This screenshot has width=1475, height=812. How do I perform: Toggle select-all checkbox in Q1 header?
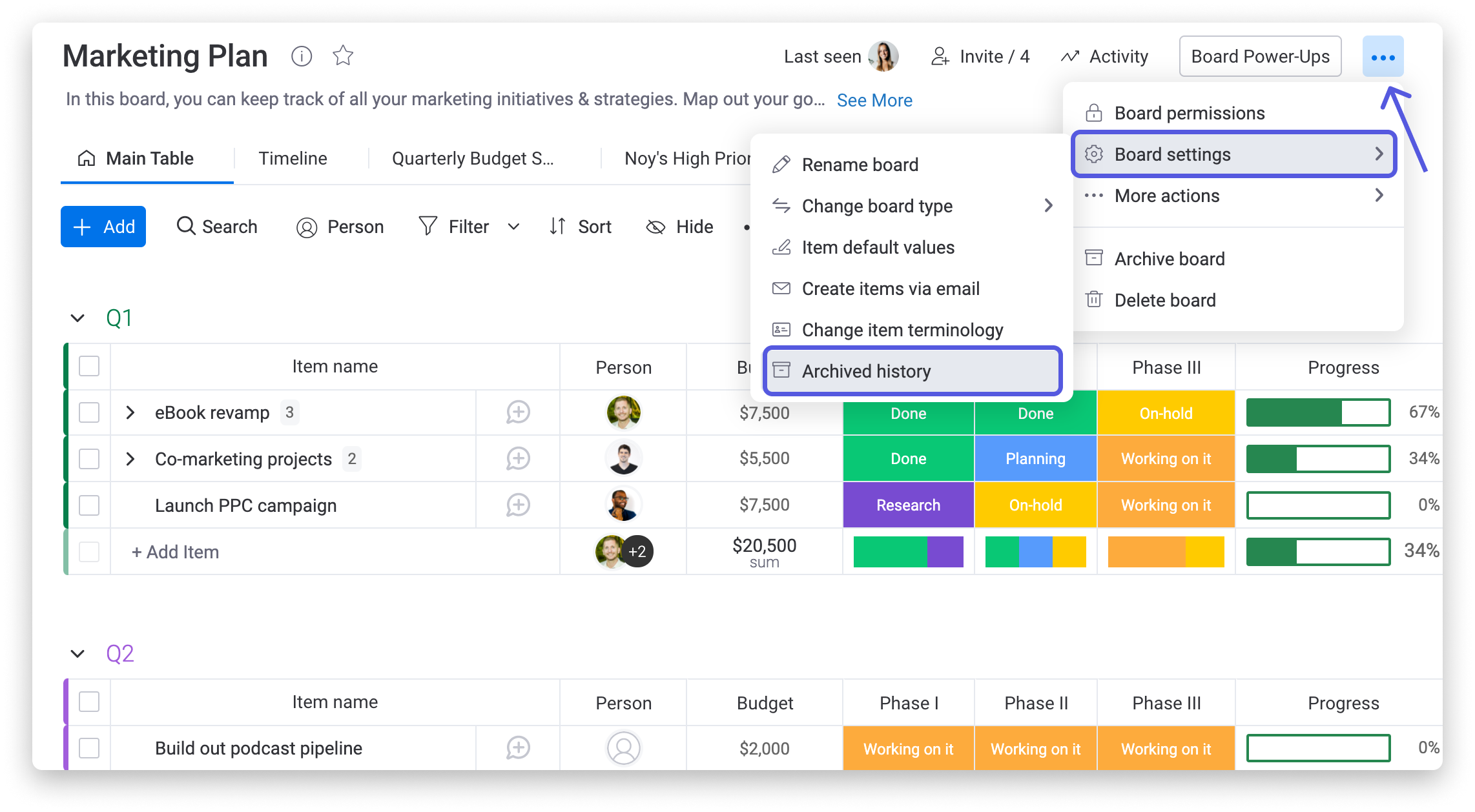[x=89, y=366]
